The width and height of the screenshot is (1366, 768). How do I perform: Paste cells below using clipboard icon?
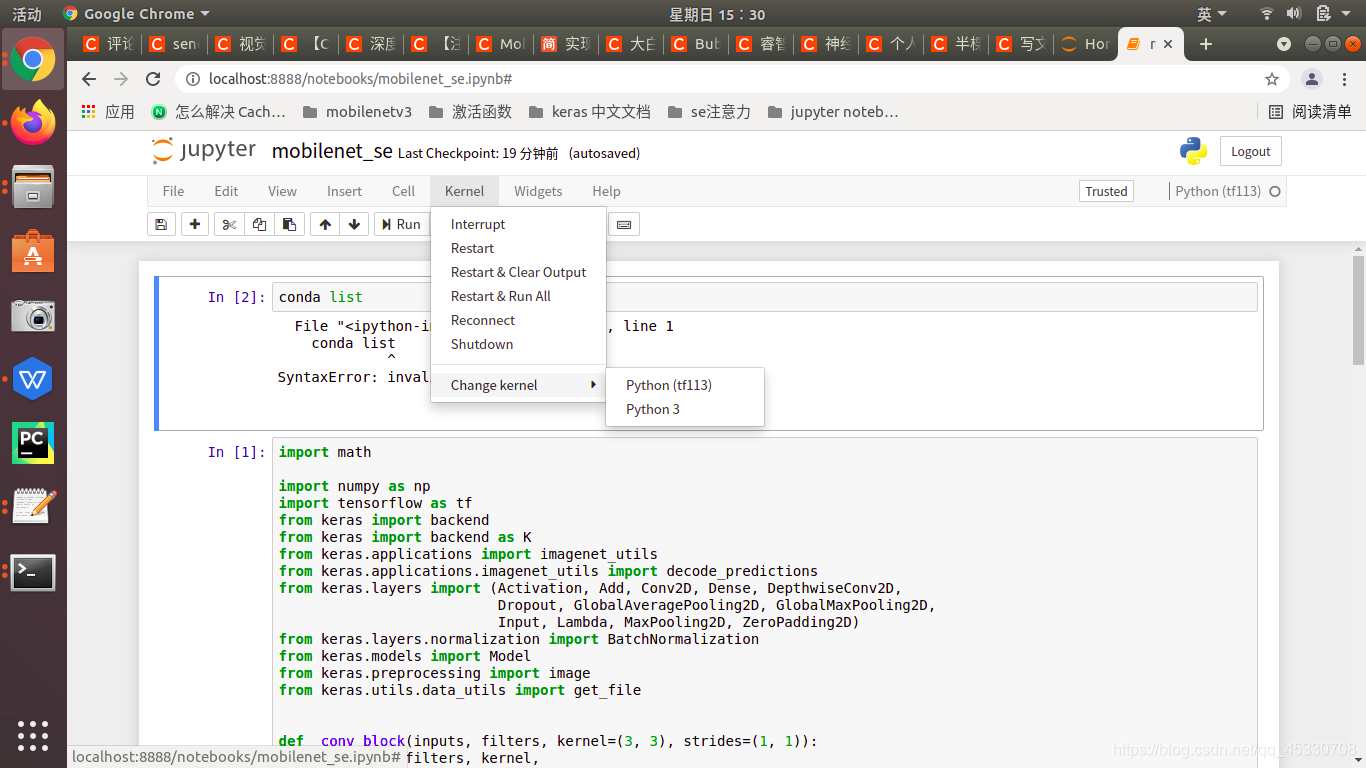(289, 224)
